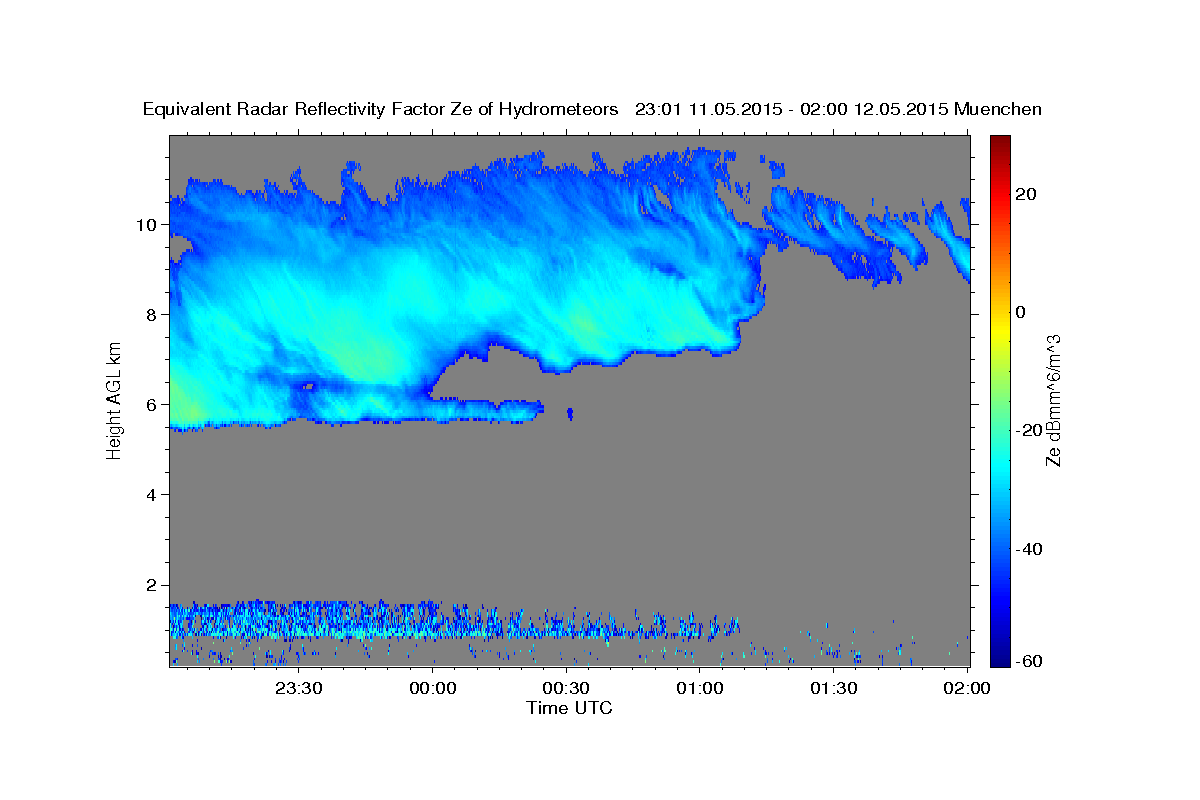Click the plot title 'Equivalent Radar Reflectivity Factor Ze of Hydrometeors'

point(381,109)
